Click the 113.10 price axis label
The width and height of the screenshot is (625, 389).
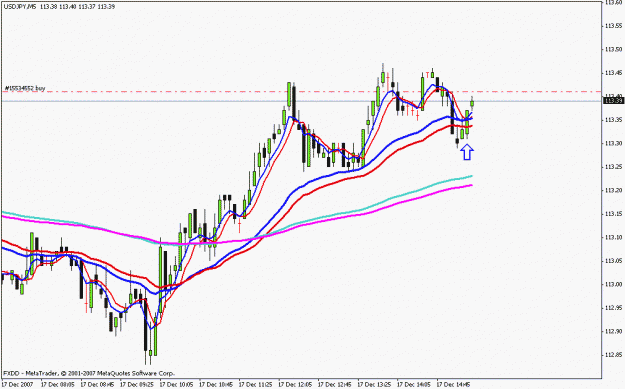click(x=613, y=238)
